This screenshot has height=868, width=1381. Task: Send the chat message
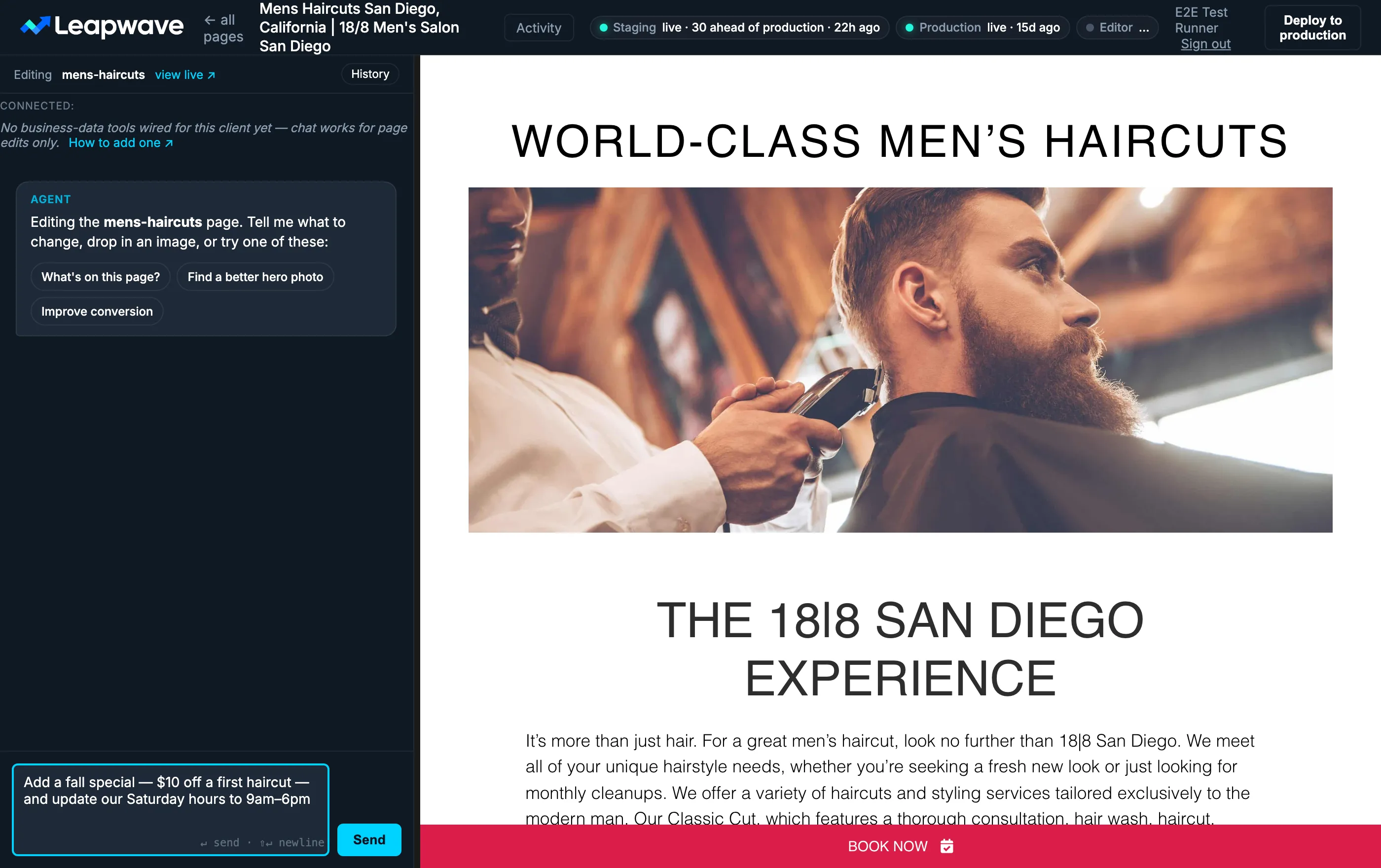click(369, 839)
